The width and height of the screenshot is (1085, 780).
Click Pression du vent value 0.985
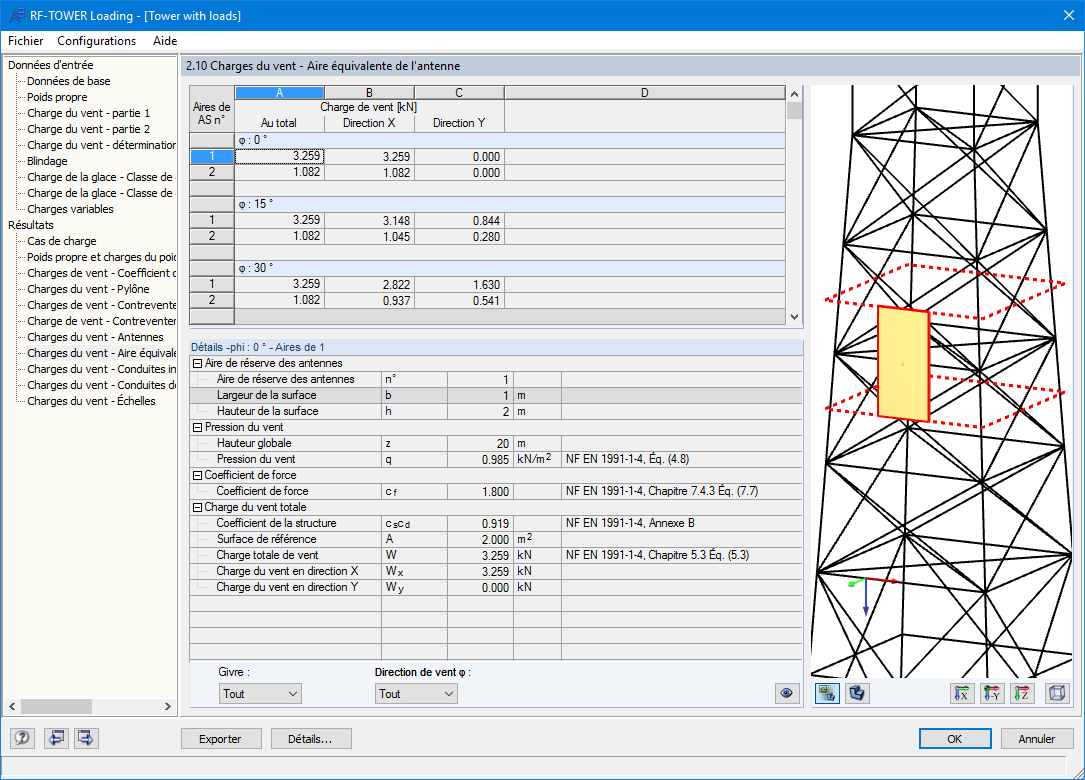pos(480,459)
